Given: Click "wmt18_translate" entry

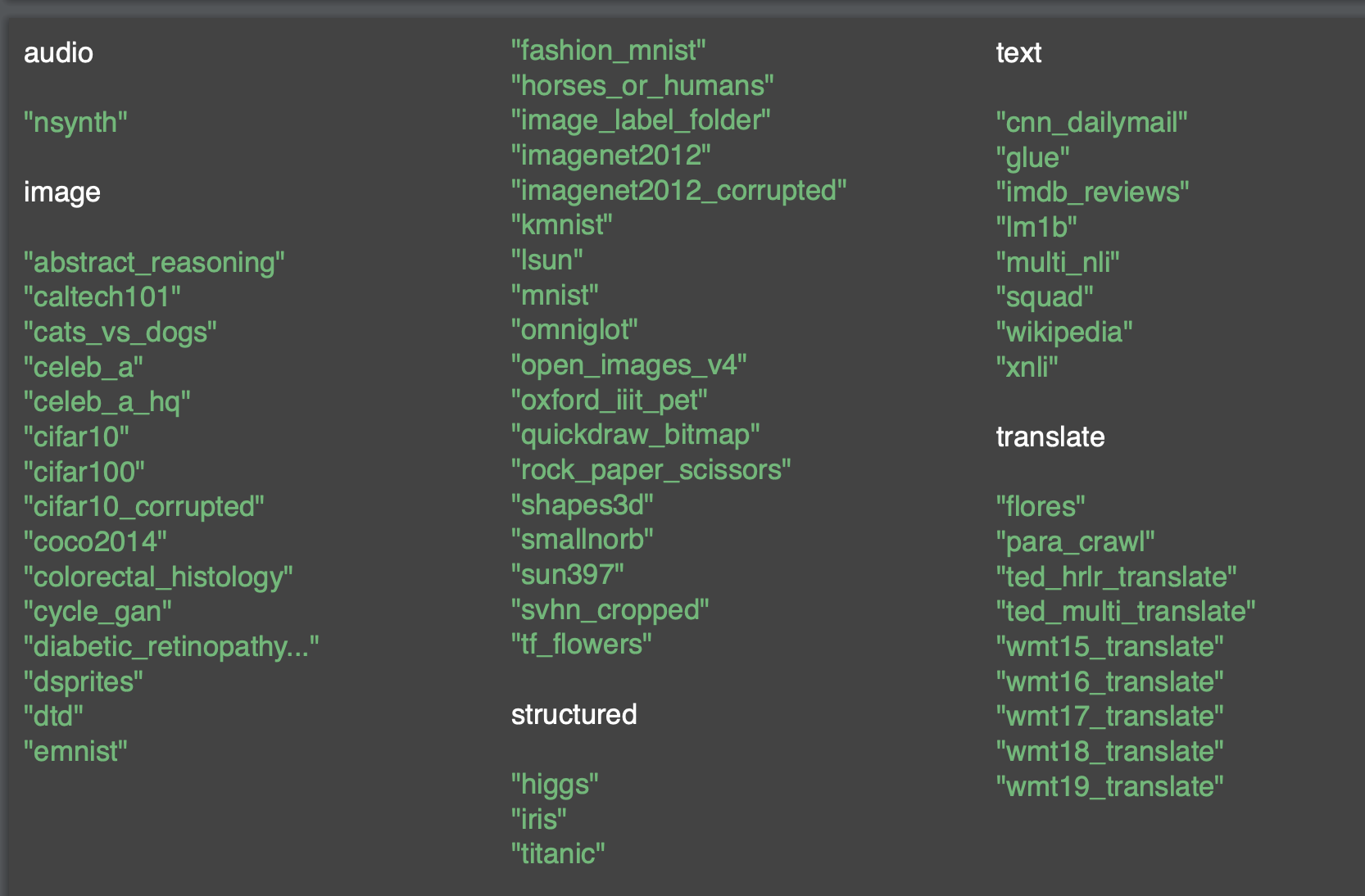Looking at the screenshot, I should (x=1110, y=752).
